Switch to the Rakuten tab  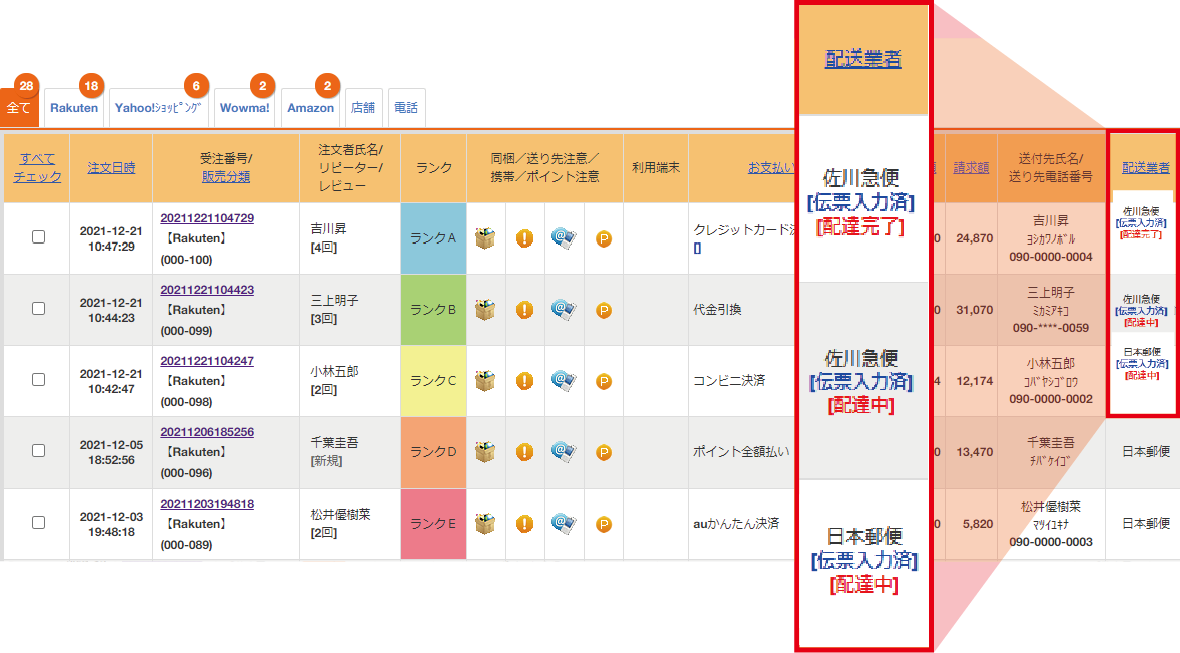[x=74, y=108]
